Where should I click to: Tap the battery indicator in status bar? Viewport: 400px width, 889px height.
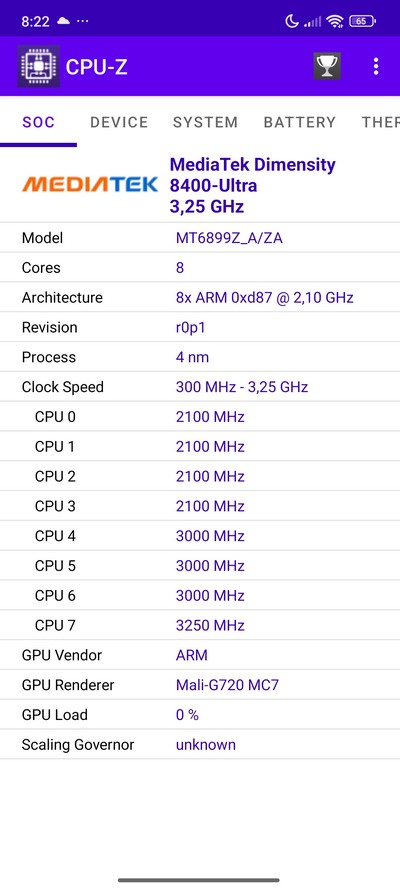pos(363,22)
